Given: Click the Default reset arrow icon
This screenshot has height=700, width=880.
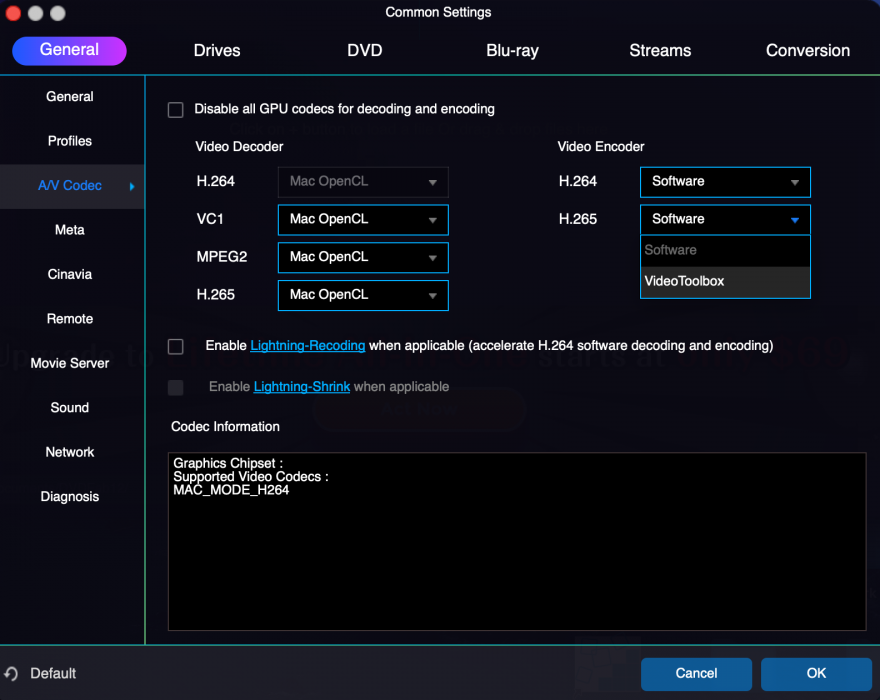Looking at the screenshot, I should [11, 674].
